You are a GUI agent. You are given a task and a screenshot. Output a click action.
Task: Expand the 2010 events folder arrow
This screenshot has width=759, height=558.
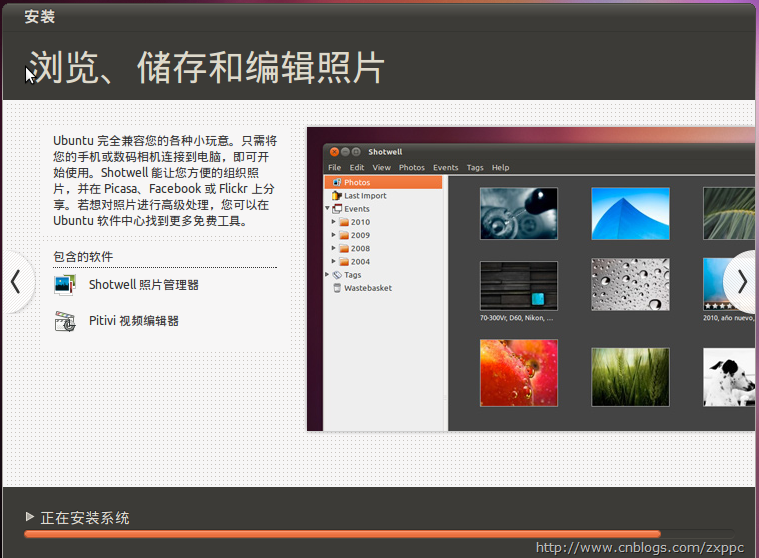334,222
